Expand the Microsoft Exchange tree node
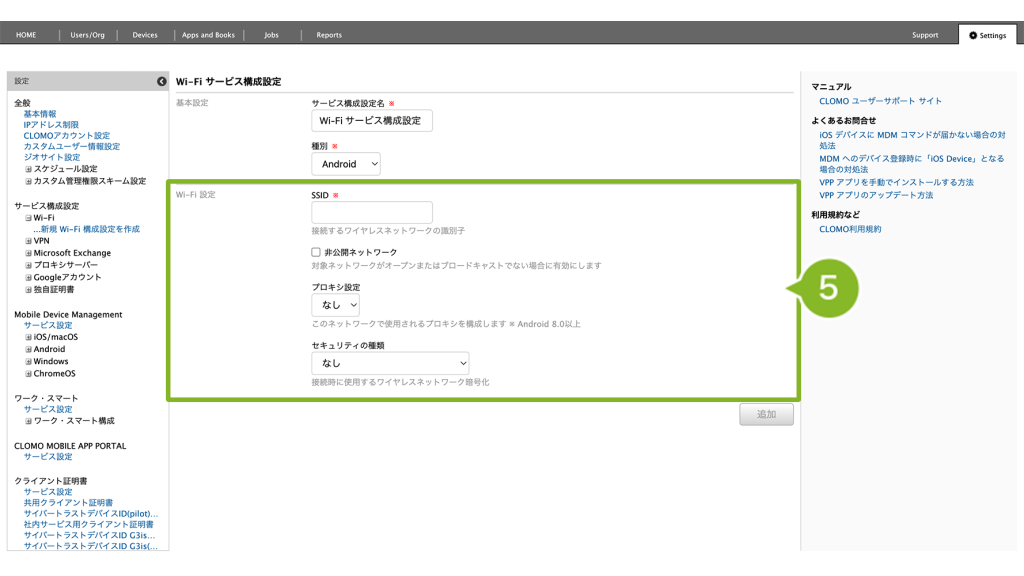 point(29,253)
